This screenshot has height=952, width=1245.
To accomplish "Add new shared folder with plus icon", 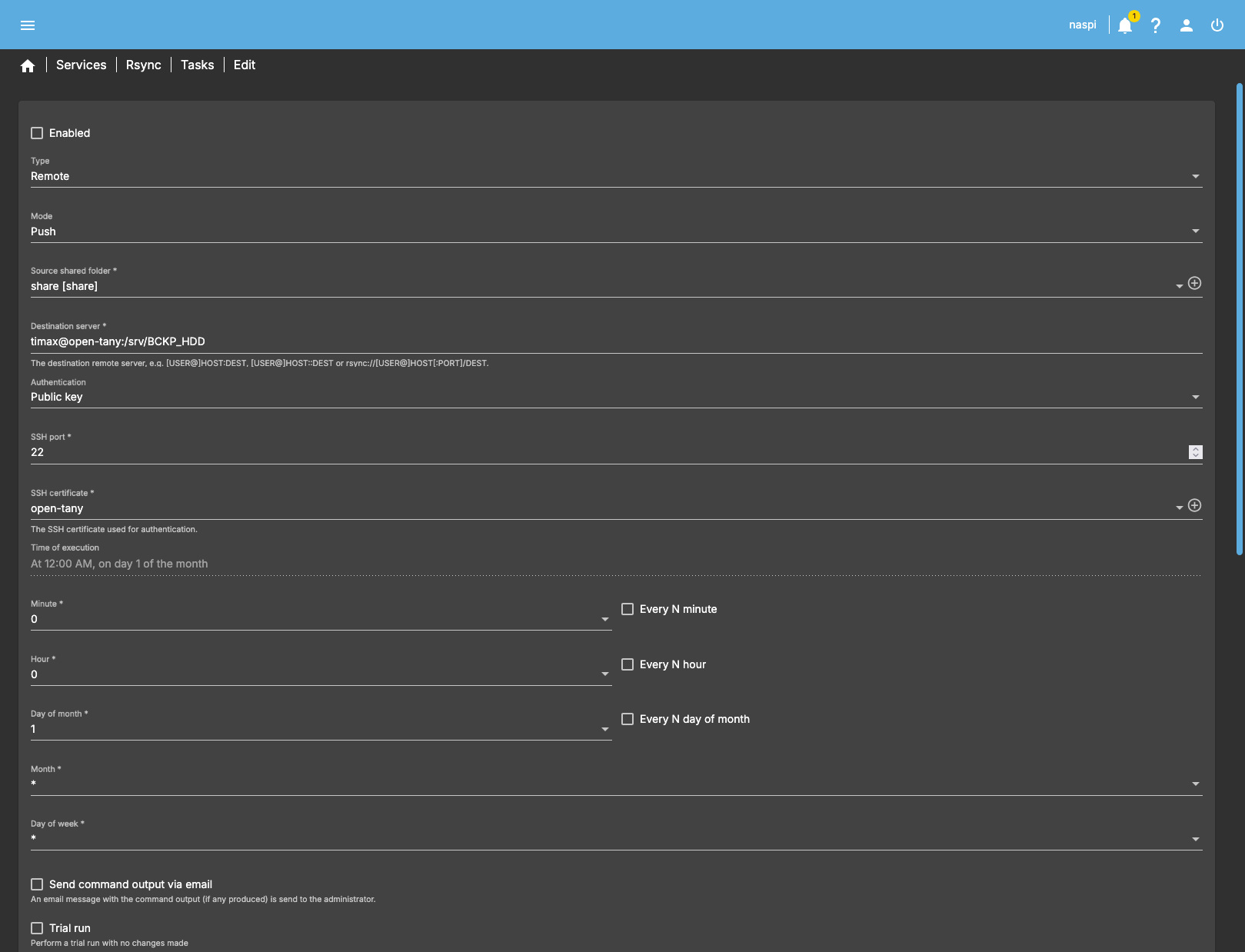I will click(1194, 283).
